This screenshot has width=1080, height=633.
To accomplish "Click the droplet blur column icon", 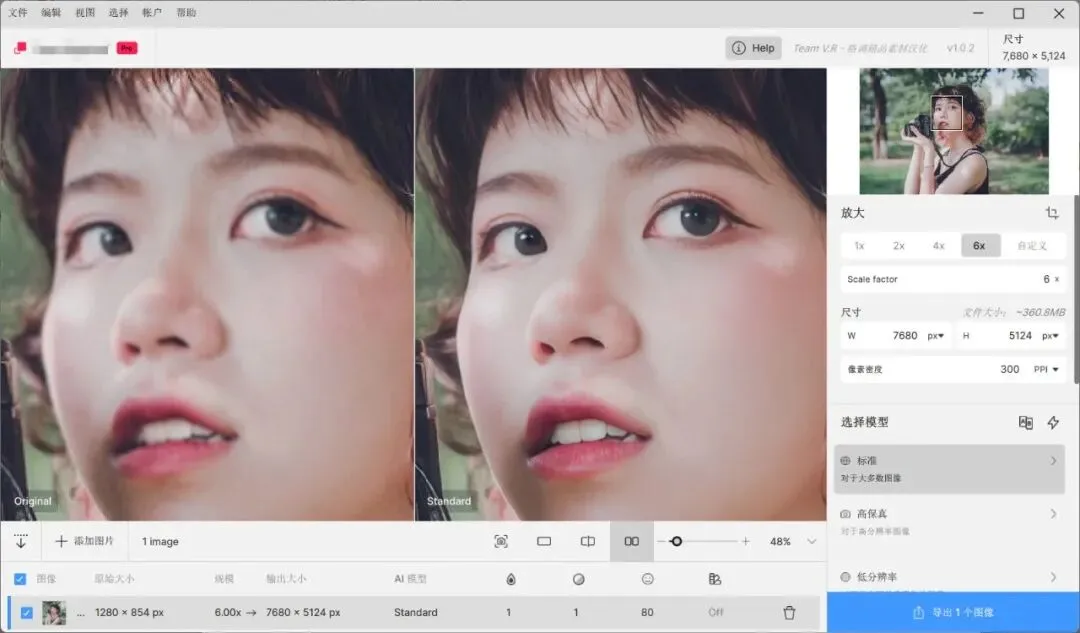I will pos(510,579).
